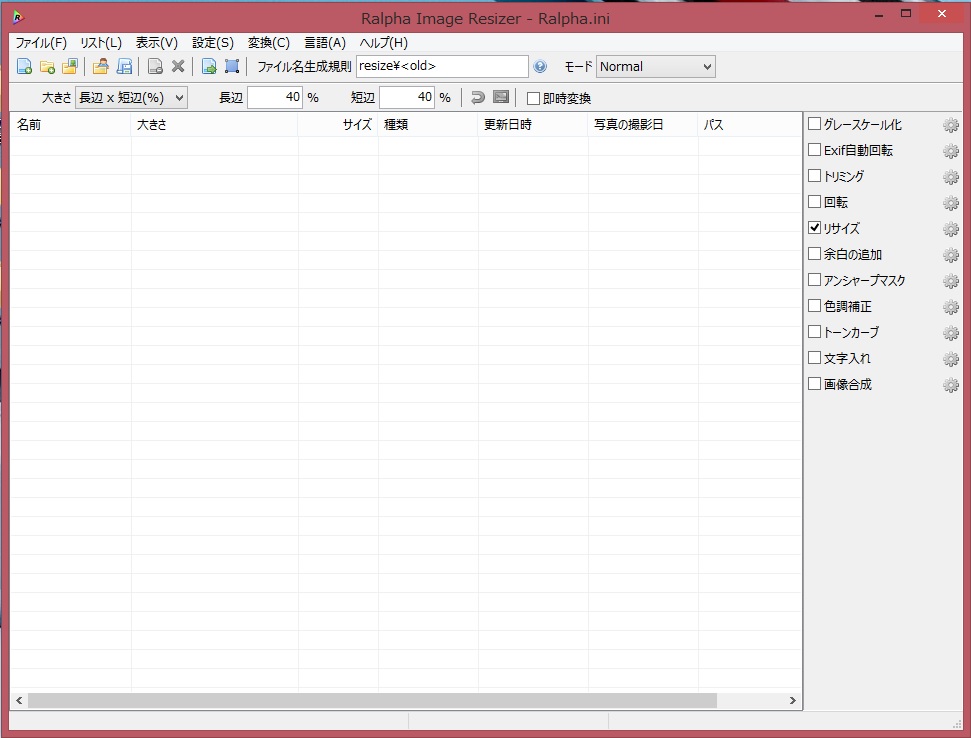
Task: Expand the 大きさ 長辺 x 短辺(%) dropdown
Action: pyautogui.click(x=131, y=97)
